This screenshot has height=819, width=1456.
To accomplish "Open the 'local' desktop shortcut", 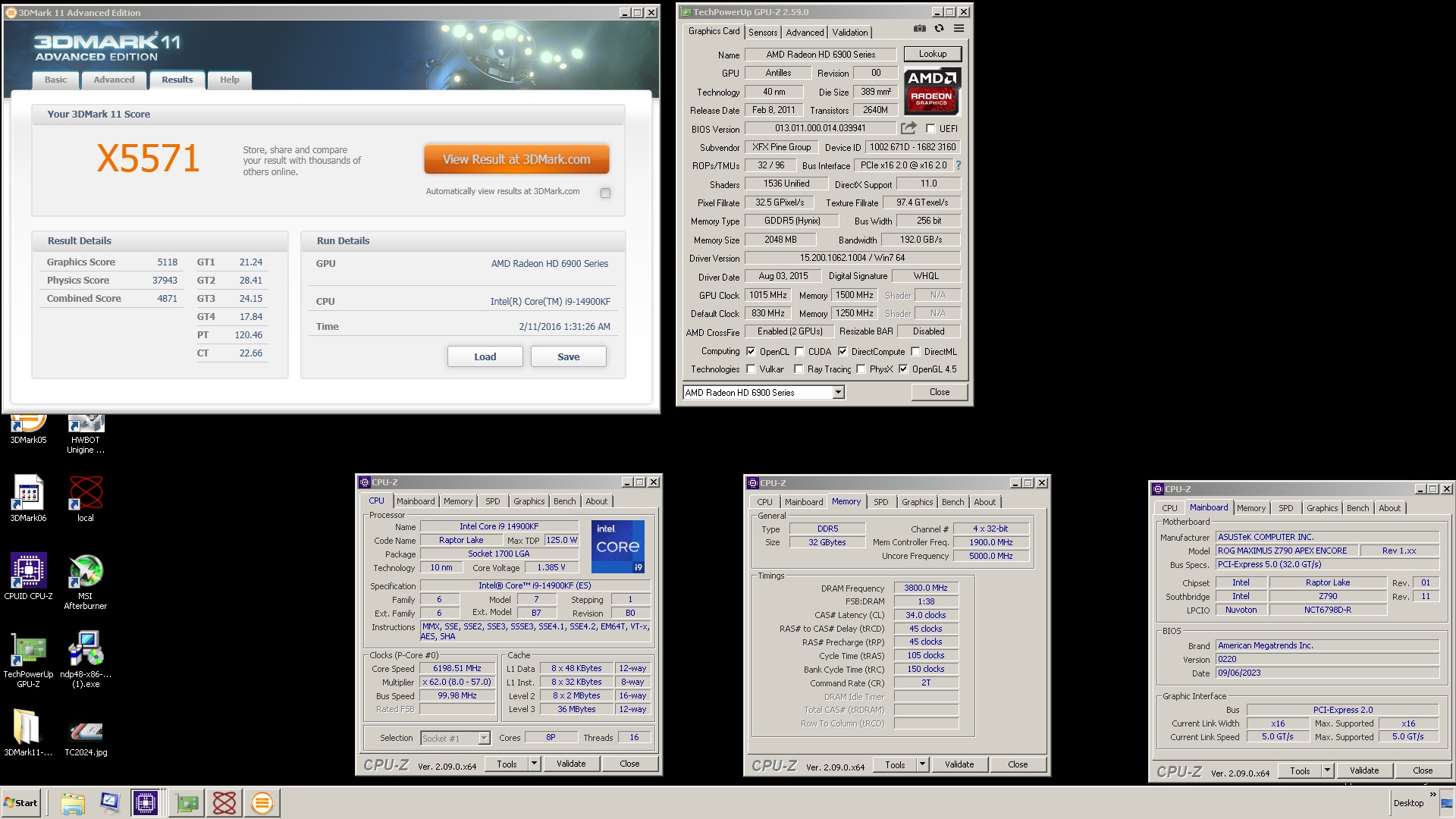I will point(86,498).
